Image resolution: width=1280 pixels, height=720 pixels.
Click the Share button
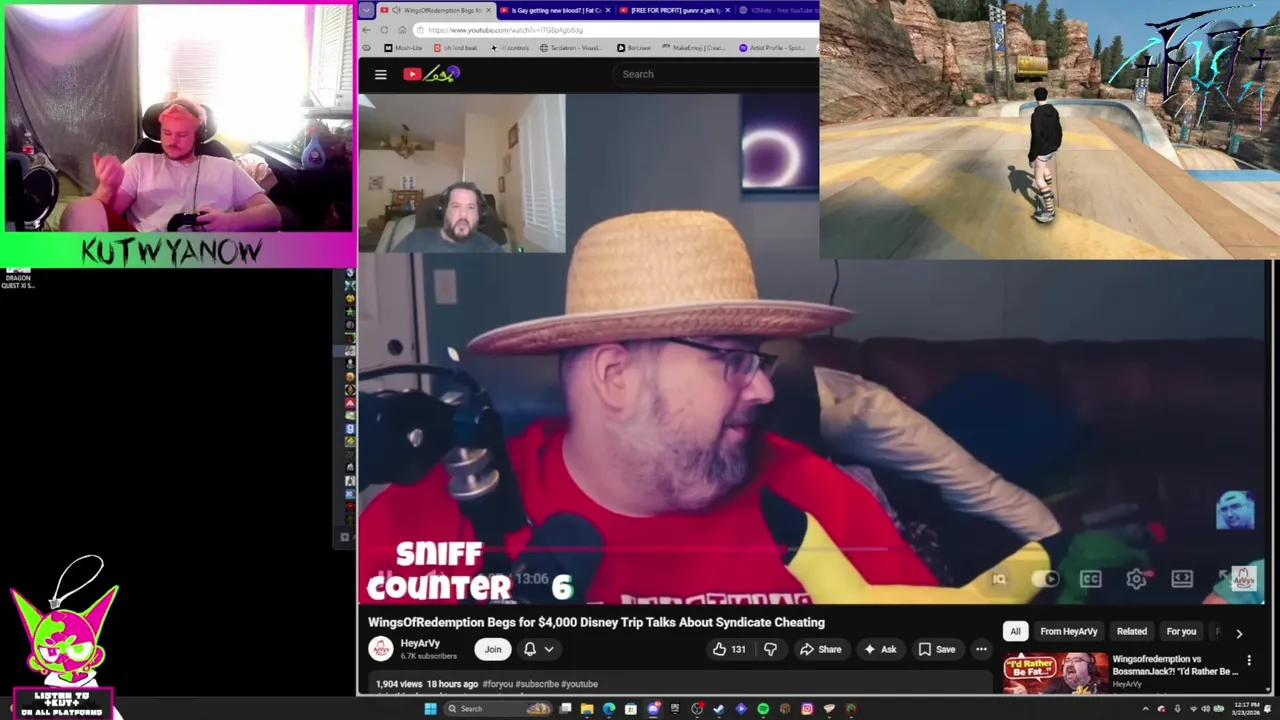(x=820, y=649)
